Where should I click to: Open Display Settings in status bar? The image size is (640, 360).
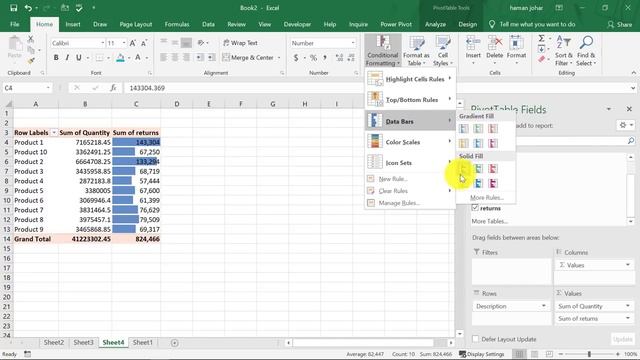coord(482,354)
